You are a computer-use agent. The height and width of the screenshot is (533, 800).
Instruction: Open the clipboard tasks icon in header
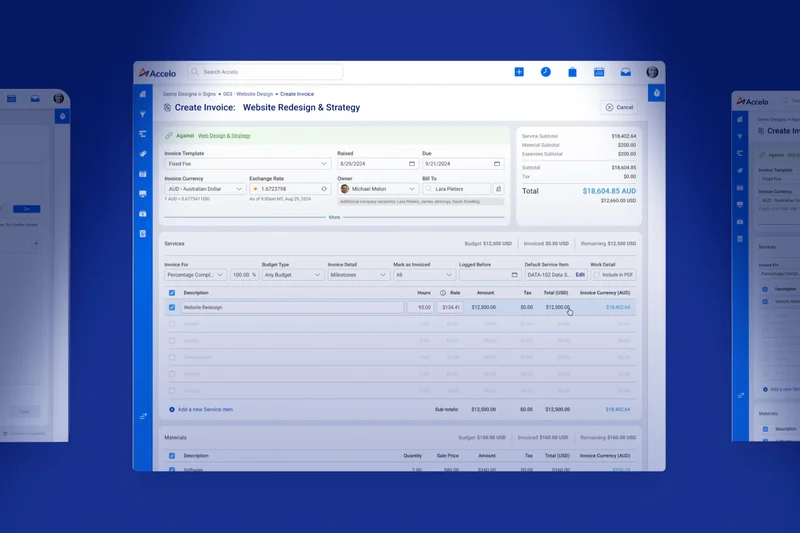tap(573, 72)
